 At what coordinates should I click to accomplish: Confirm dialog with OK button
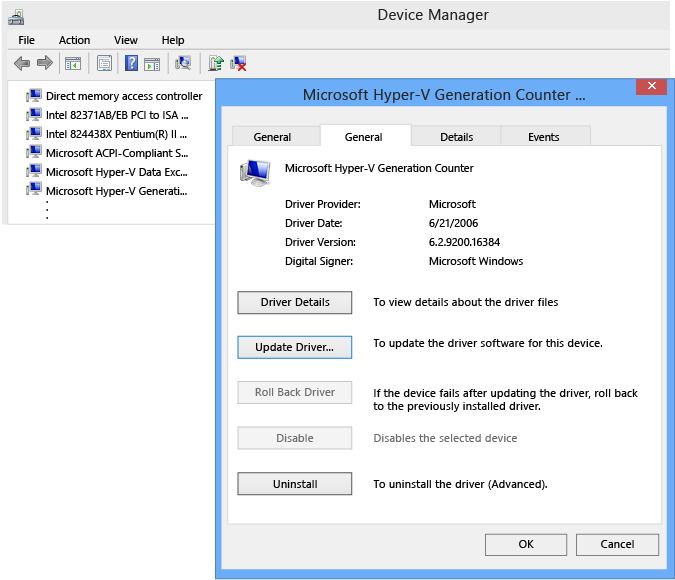[x=526, y=544]
